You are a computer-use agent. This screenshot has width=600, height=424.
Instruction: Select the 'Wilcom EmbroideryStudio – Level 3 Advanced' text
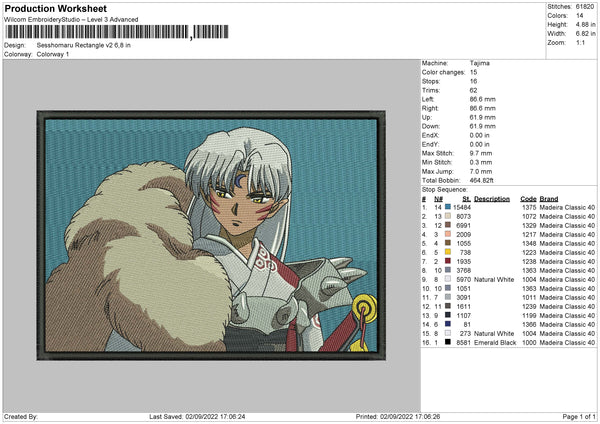tap(71, 19)
